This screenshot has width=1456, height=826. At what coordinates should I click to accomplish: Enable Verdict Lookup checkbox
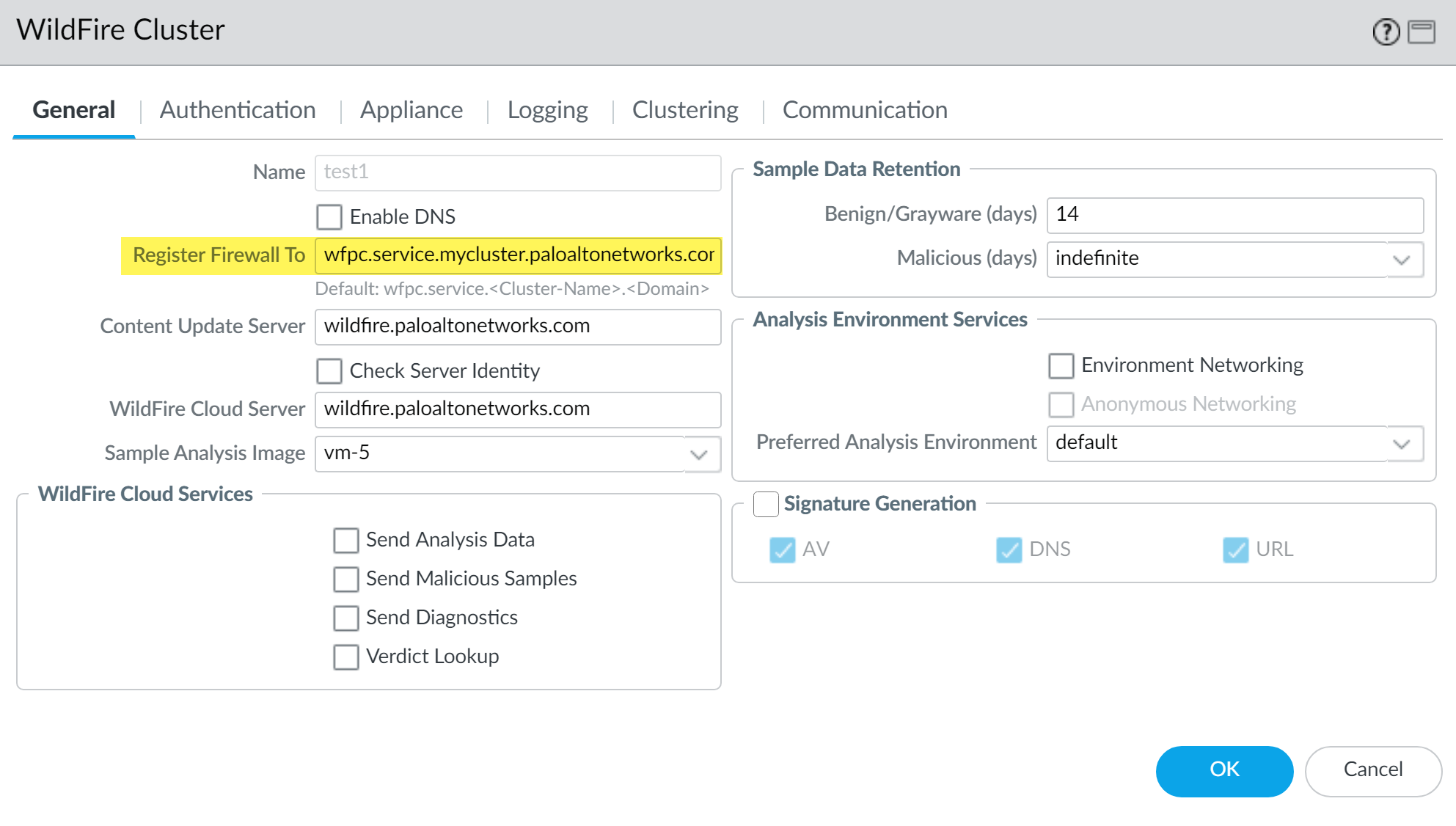[345, 657]
